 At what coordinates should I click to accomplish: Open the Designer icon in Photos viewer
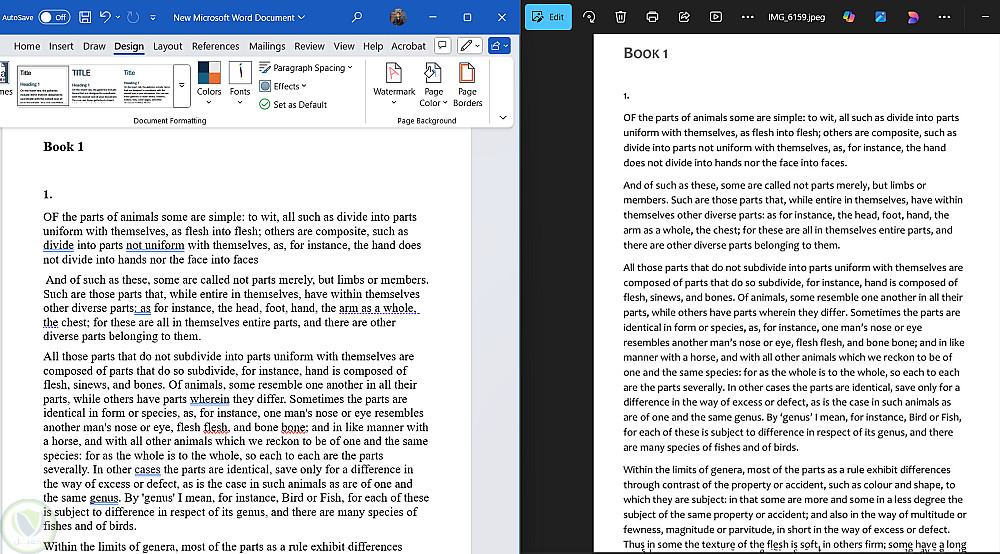click(x=913, y=17)
